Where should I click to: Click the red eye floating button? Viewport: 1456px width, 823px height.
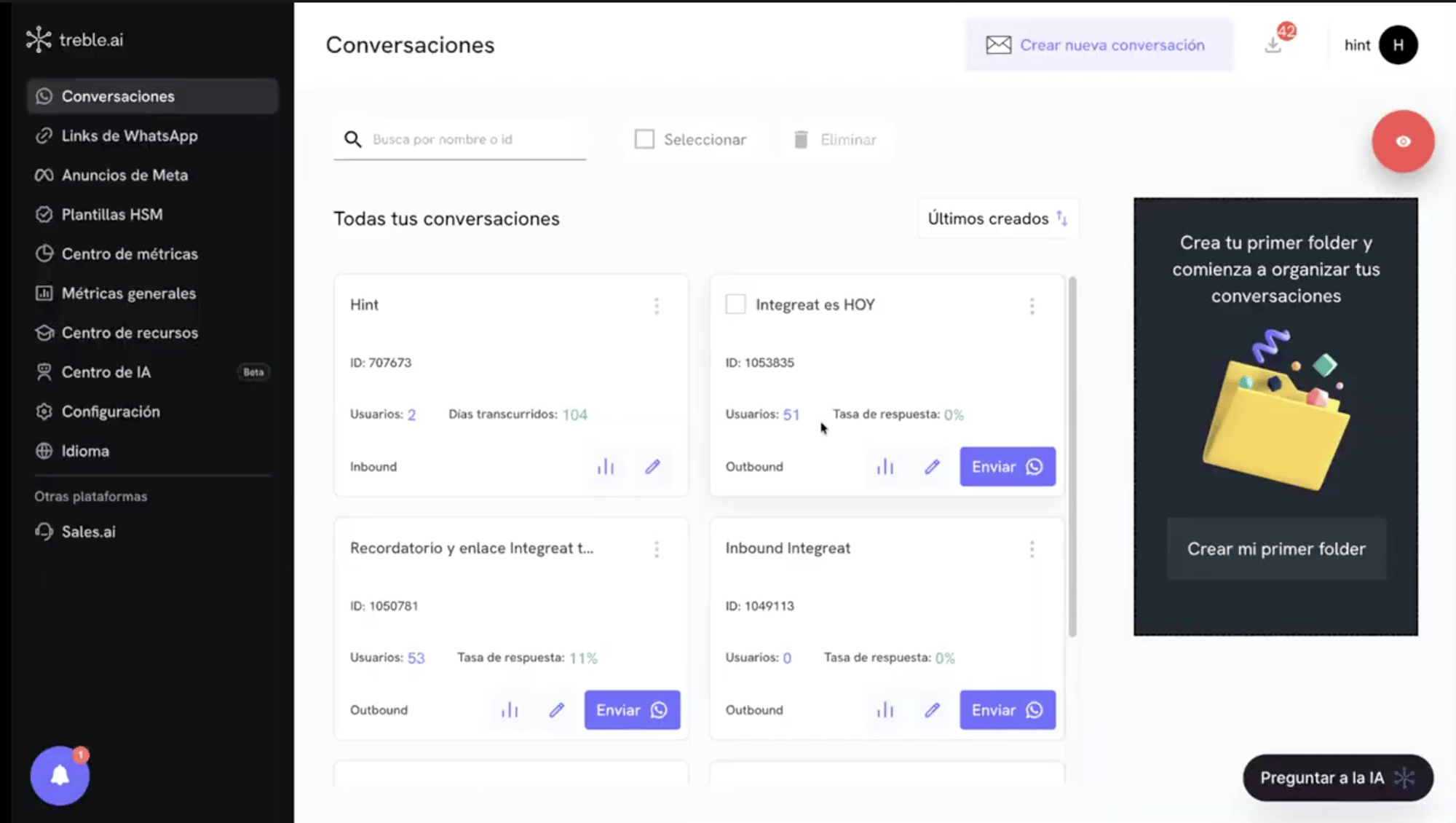tap(1403, 141)
